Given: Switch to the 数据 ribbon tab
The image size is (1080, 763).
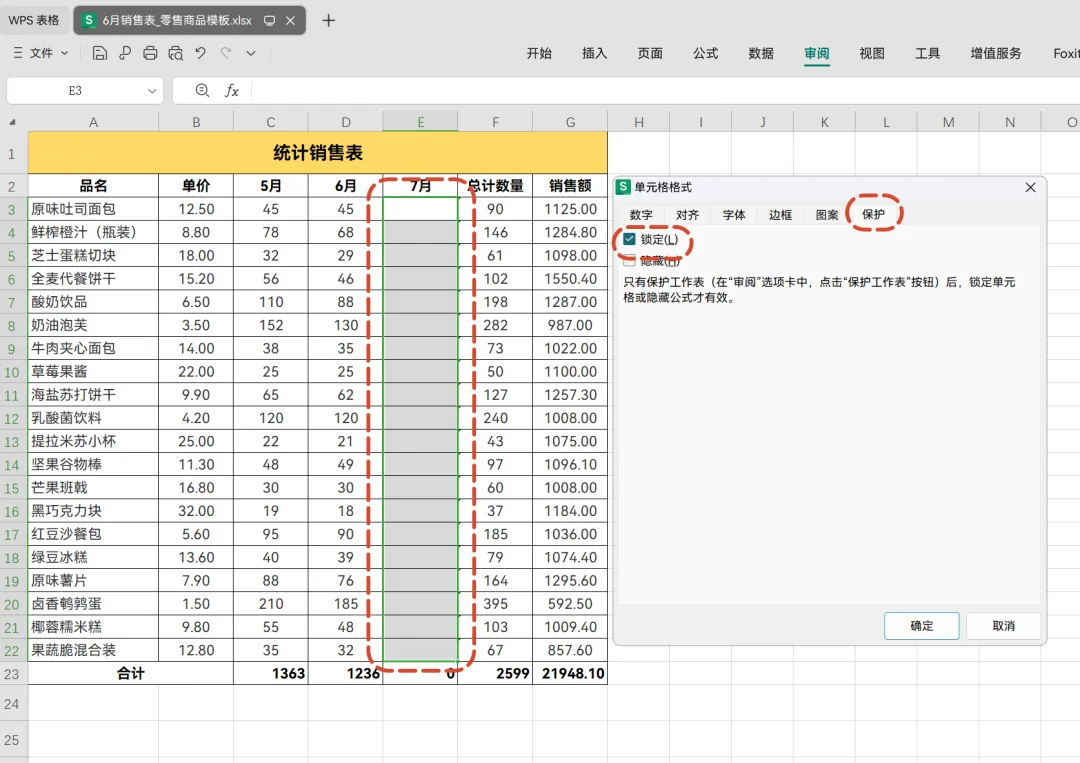Looking at the screenshot, I should 761,53.
